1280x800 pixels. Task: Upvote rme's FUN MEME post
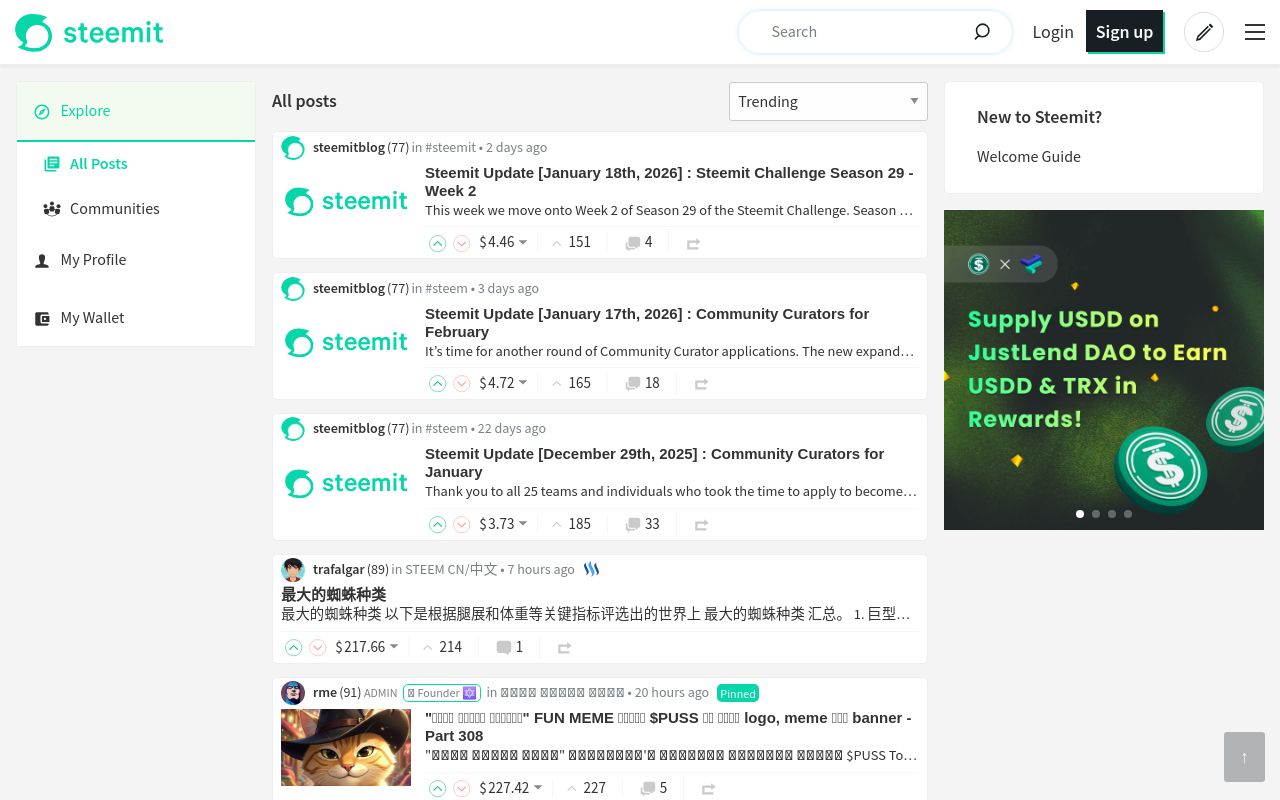pyautogui.click(x=437, y=789)
